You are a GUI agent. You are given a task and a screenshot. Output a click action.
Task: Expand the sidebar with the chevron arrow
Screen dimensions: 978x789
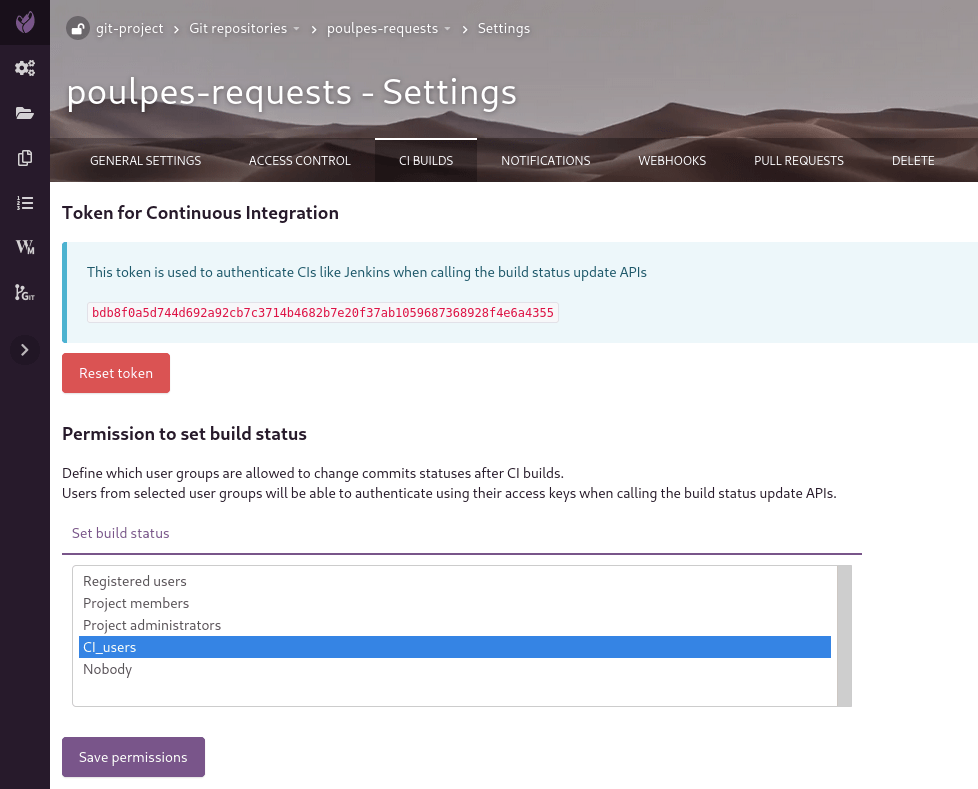point(25,349)
